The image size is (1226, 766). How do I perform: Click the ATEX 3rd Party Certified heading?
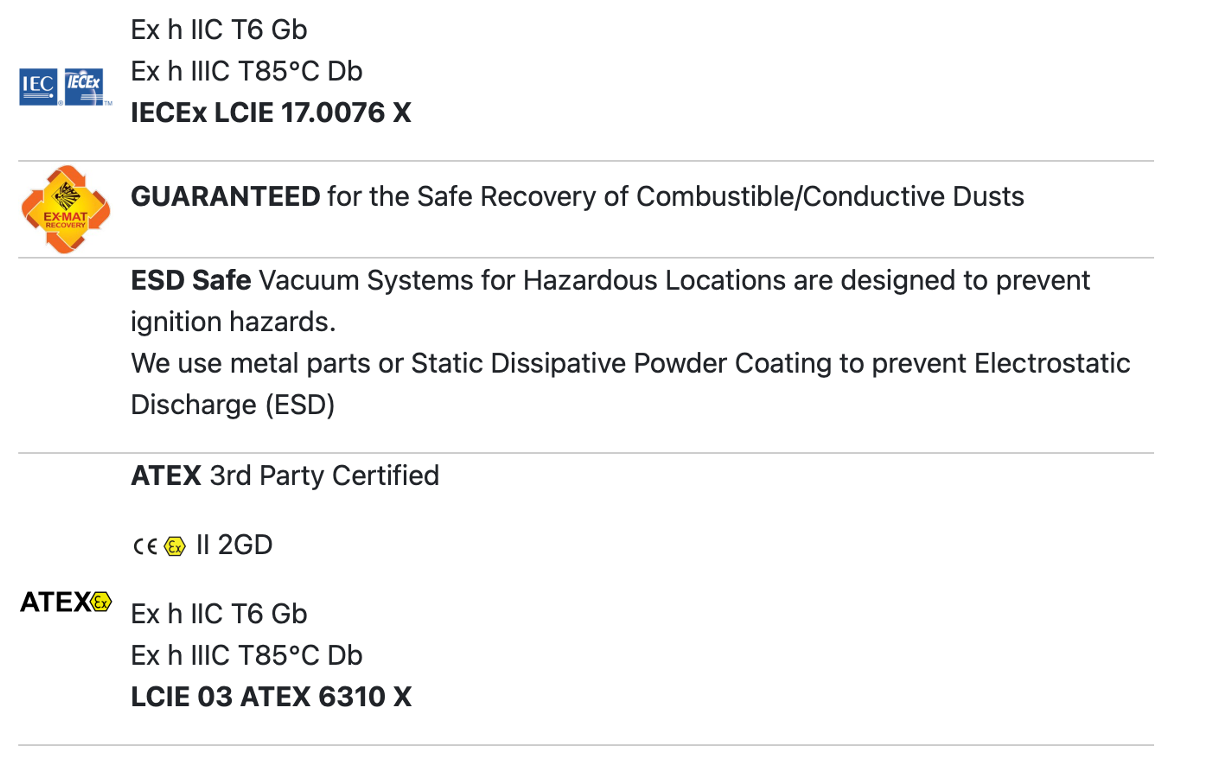pyautogui.click(x=285, y=475)
